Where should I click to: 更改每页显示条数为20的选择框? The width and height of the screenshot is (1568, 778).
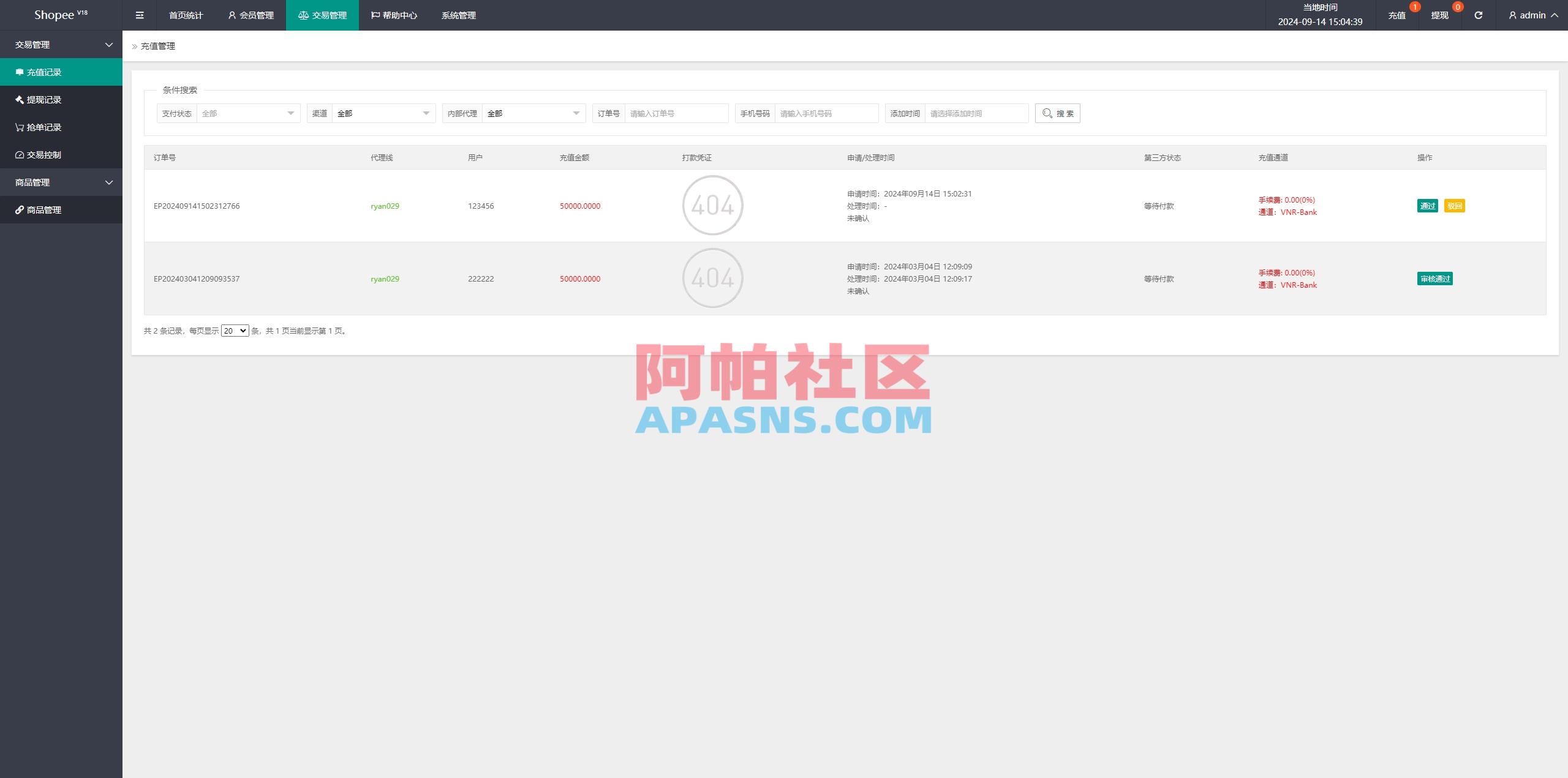click(235, 330)
